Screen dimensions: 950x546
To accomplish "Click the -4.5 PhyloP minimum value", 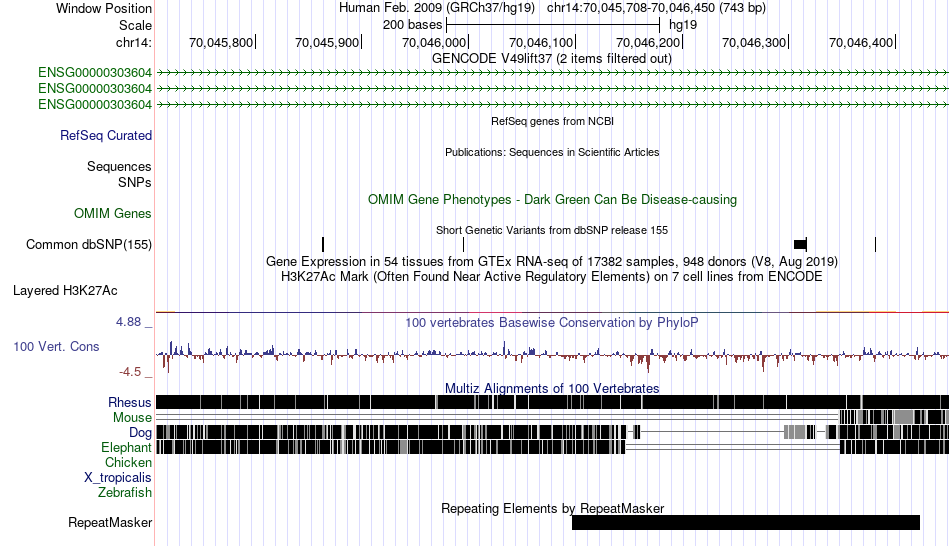I will 130,371.
